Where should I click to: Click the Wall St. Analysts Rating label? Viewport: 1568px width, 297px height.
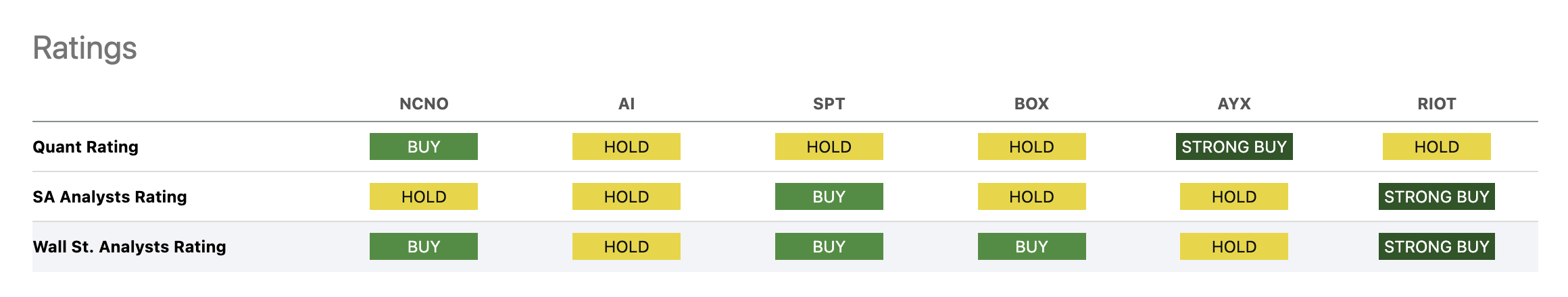point(129,246)
